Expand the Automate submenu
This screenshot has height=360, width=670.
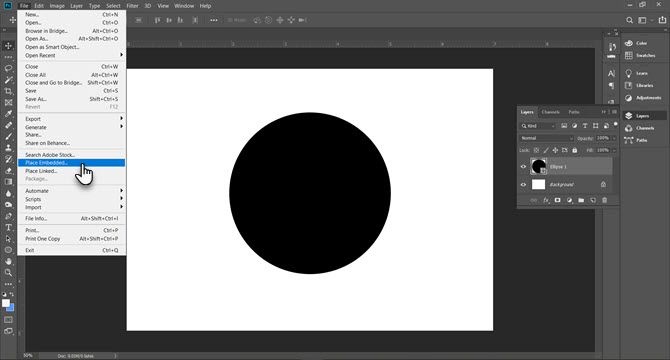[71, 190]
